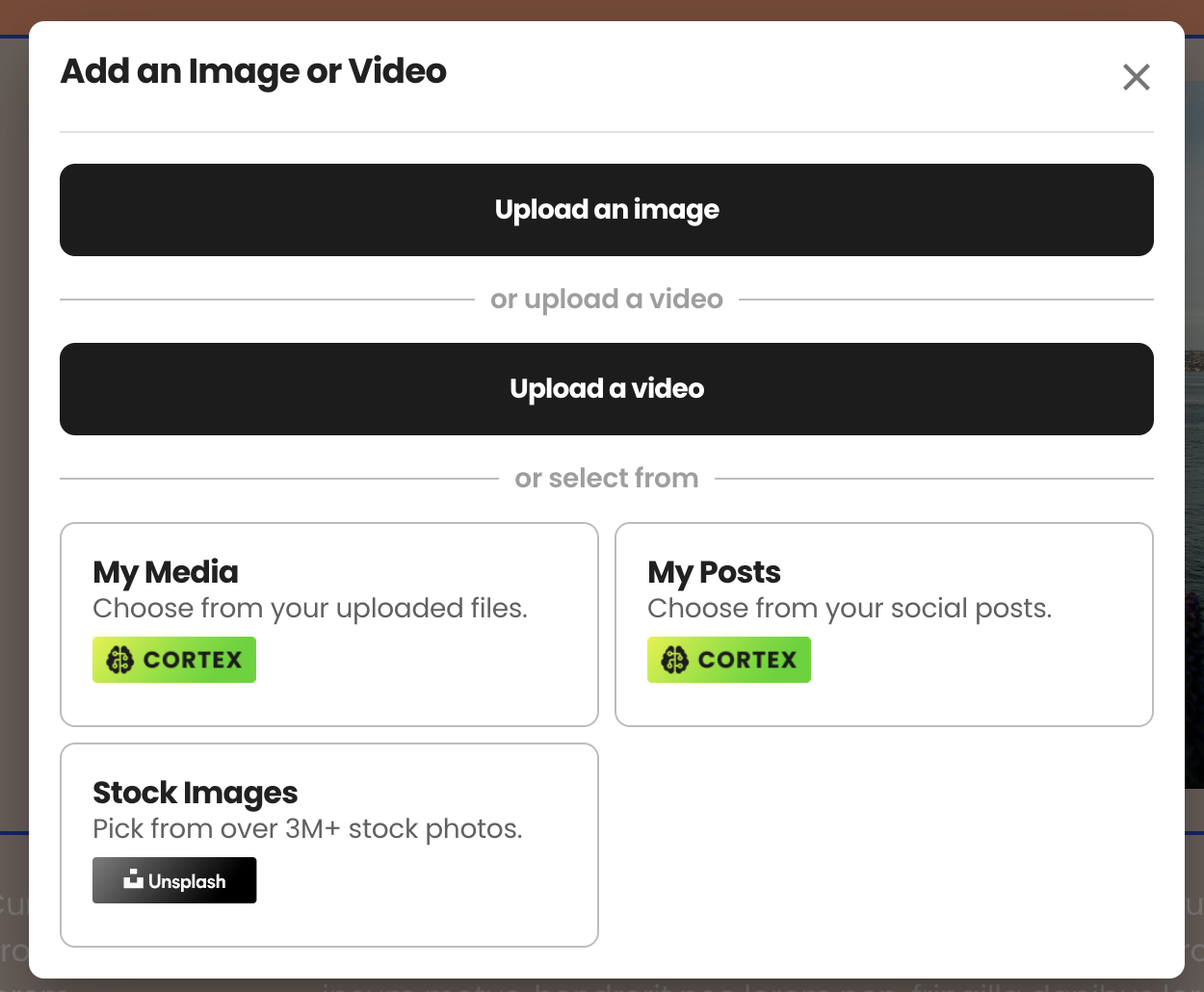The height and width of the screenshot is (992, 1204).
Task: Open the Stock Images card
Action: click(329, 845)
